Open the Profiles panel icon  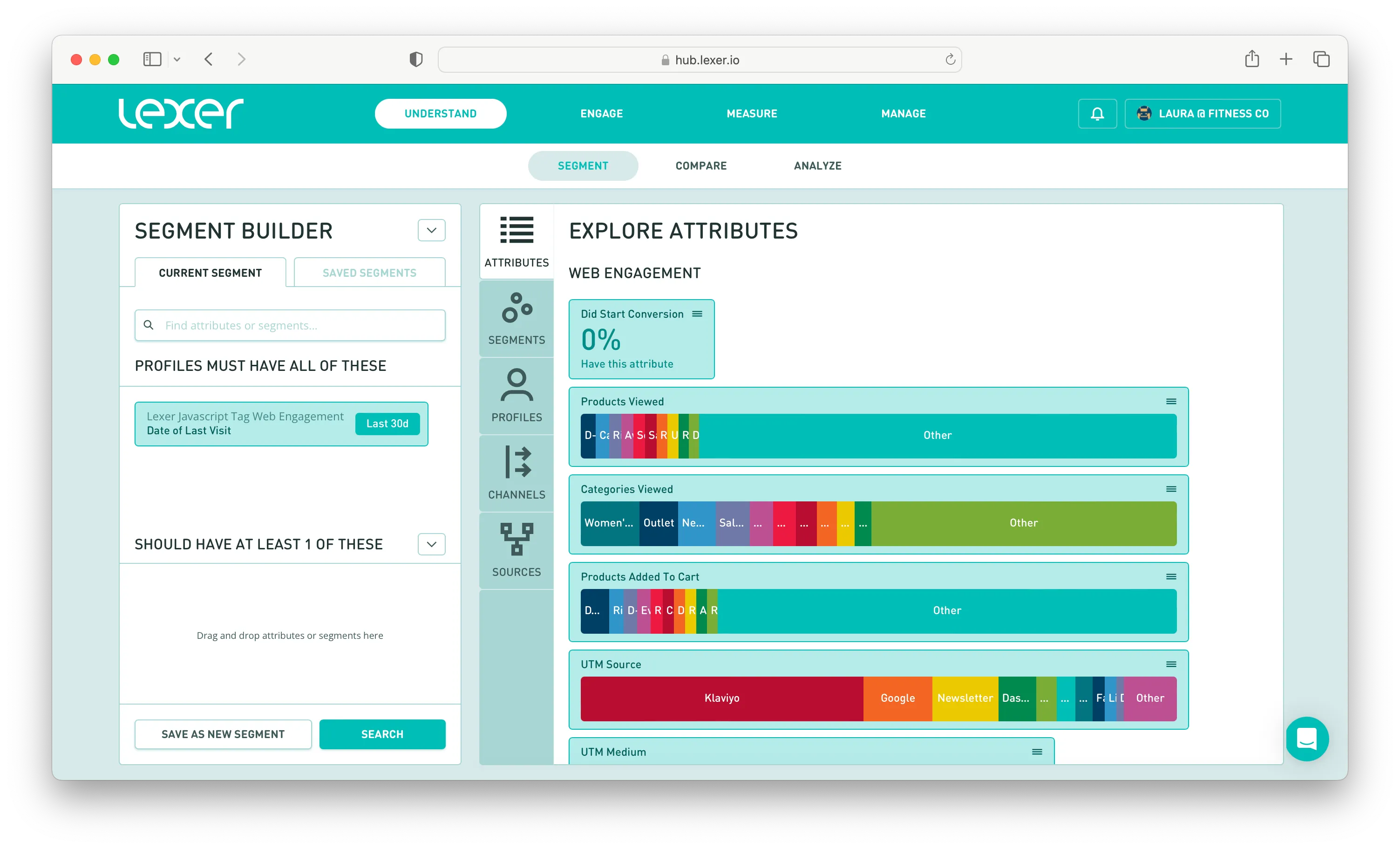coord(516,396)
